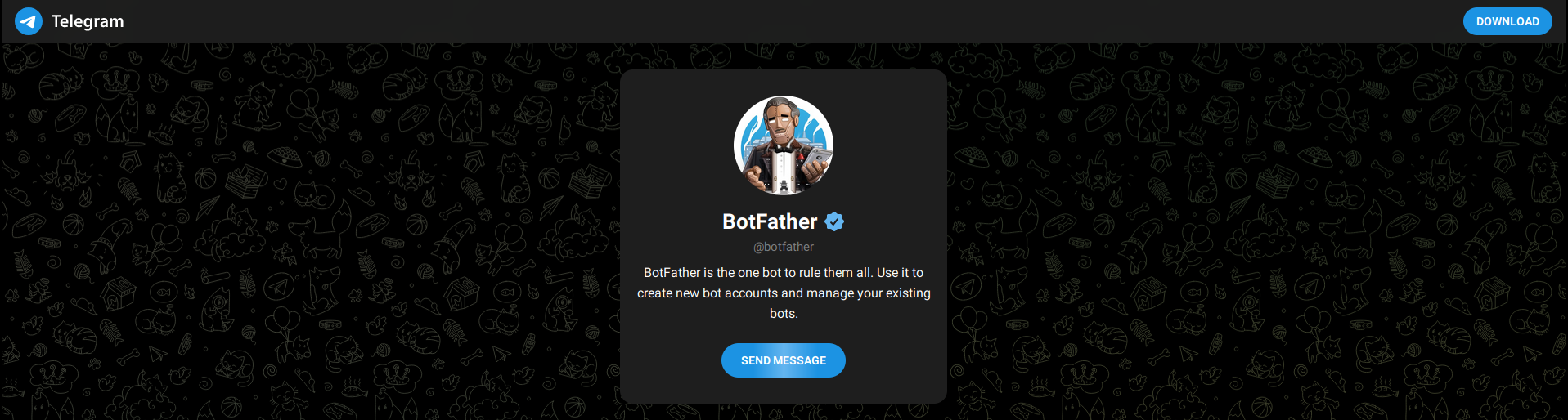Click the BotFather character's face in the avatar
The height and width of the screenshot is (420, 1568).
[x=777, y=124]
